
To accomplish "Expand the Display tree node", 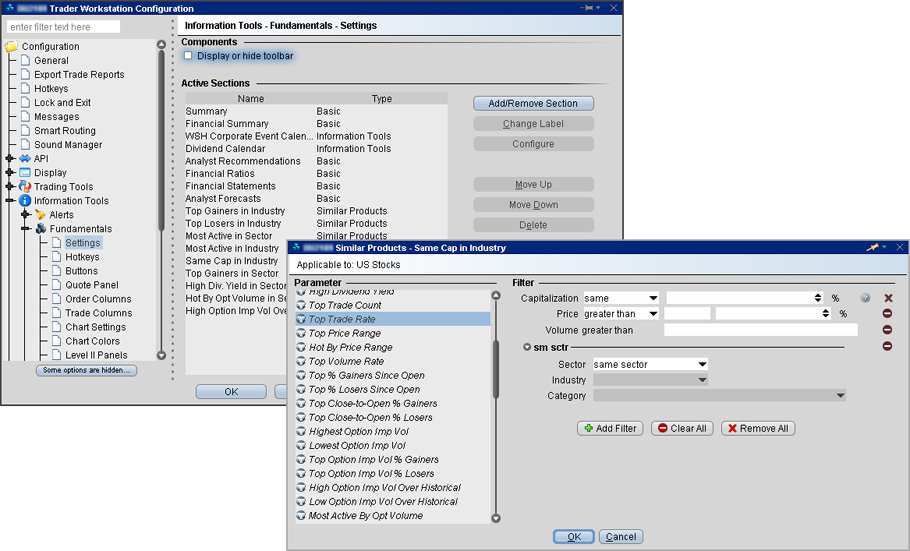I will pos(10,172).
